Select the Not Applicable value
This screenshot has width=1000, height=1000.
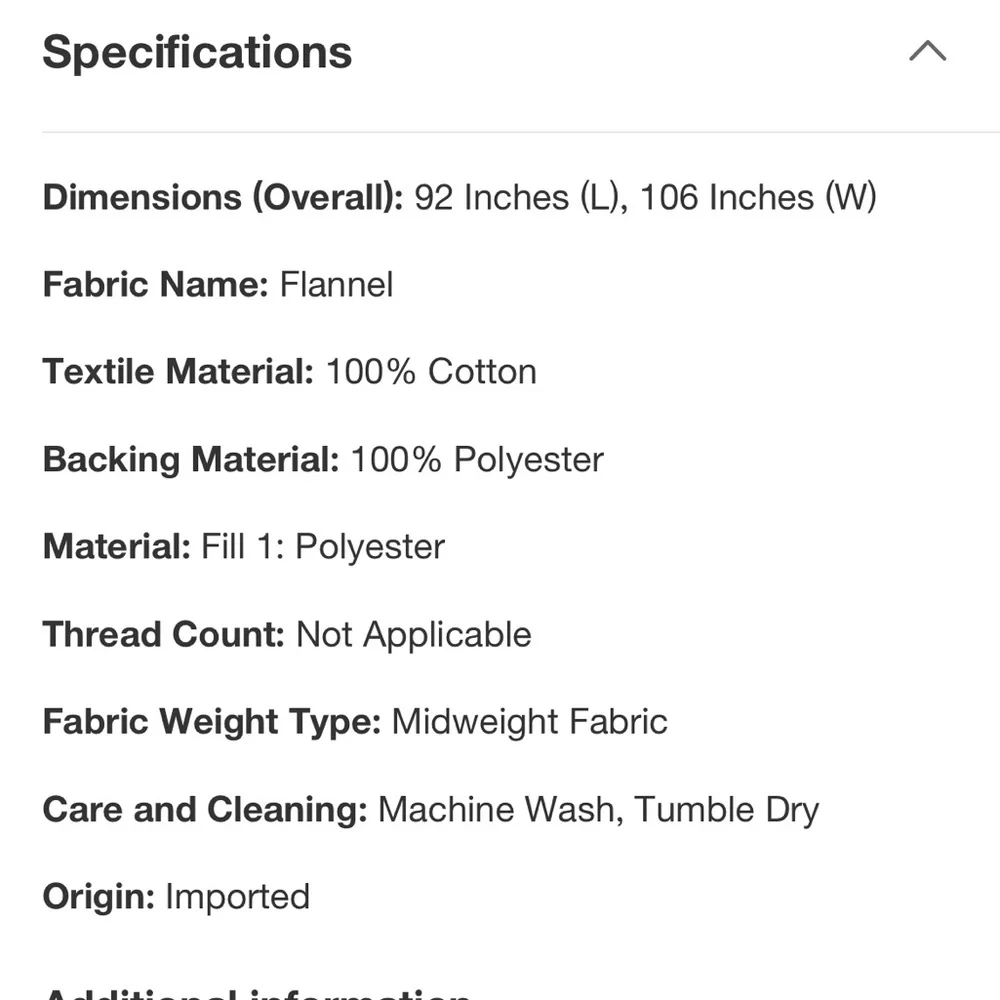pyautogui.click(x=414, y=635)
